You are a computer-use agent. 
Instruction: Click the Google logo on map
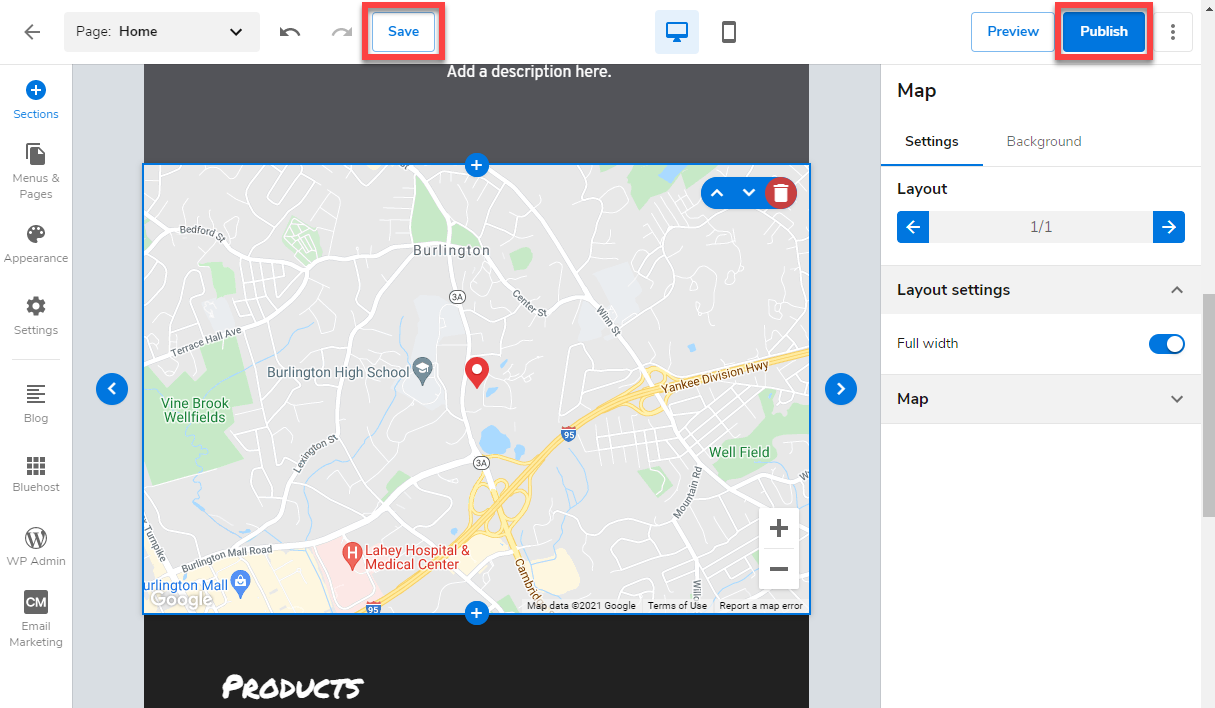(x=181, y=599)
